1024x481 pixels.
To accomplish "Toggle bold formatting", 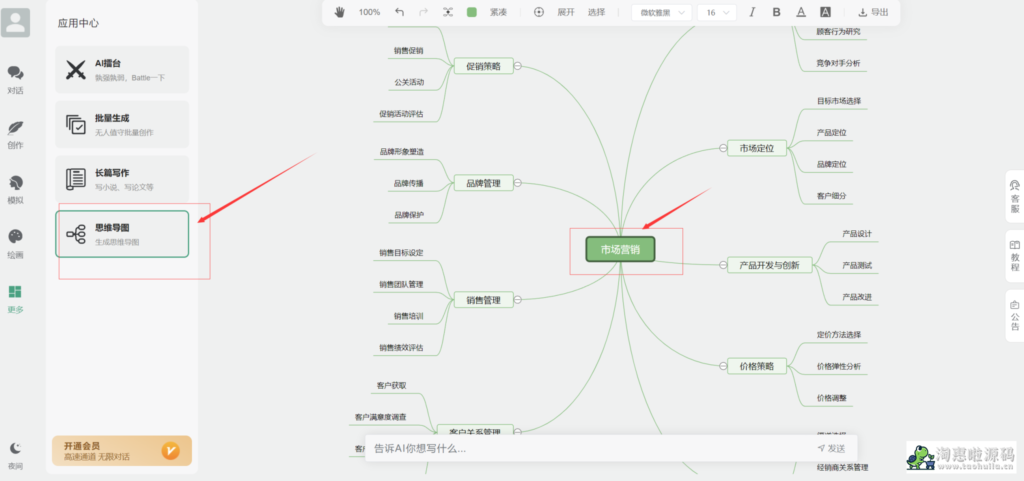I will (x=776, y=12).
